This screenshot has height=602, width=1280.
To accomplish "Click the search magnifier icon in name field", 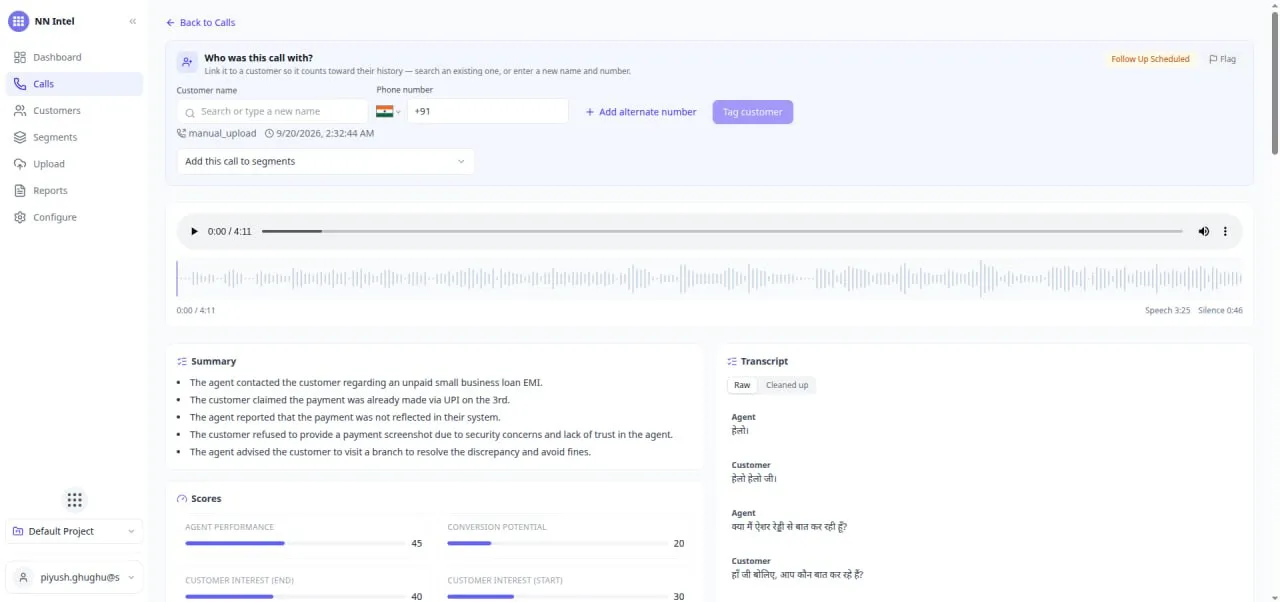I will click(189, 112).
